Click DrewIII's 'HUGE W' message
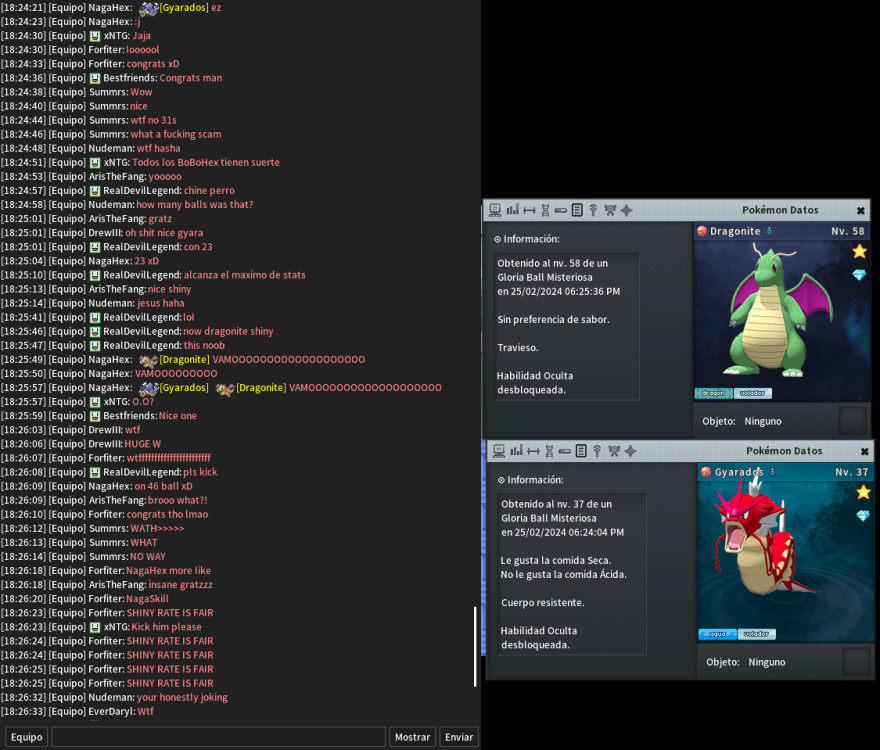Viewport: 880px width, 750px height. tap(143, 443)
